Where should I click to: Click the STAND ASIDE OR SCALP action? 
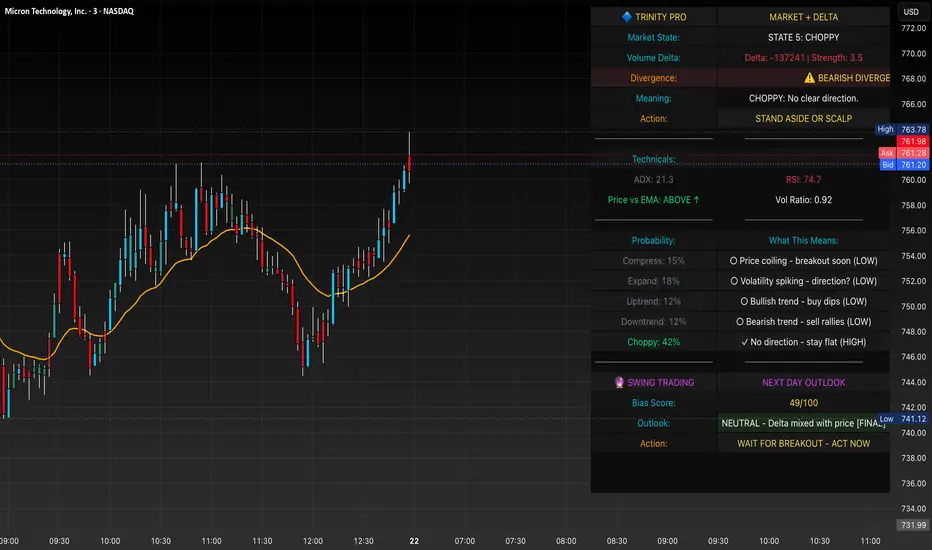click(x=803, y=118)
